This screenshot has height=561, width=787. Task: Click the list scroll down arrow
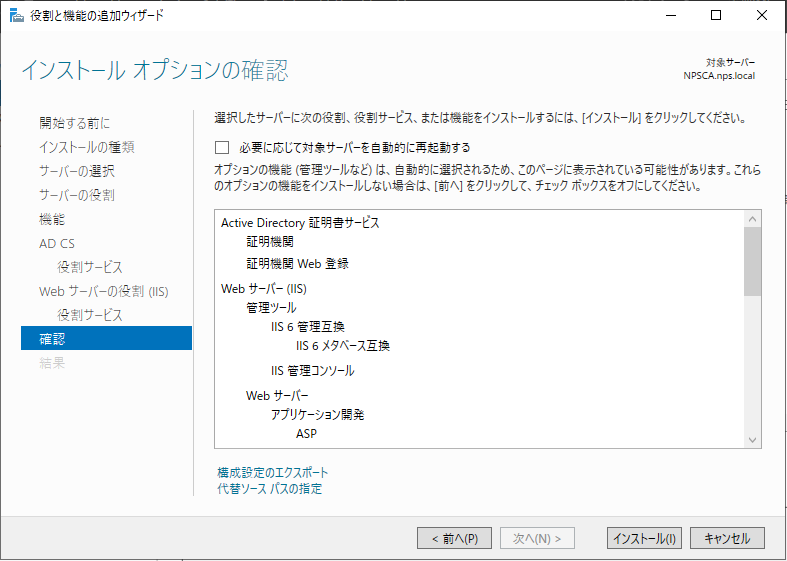752,440
